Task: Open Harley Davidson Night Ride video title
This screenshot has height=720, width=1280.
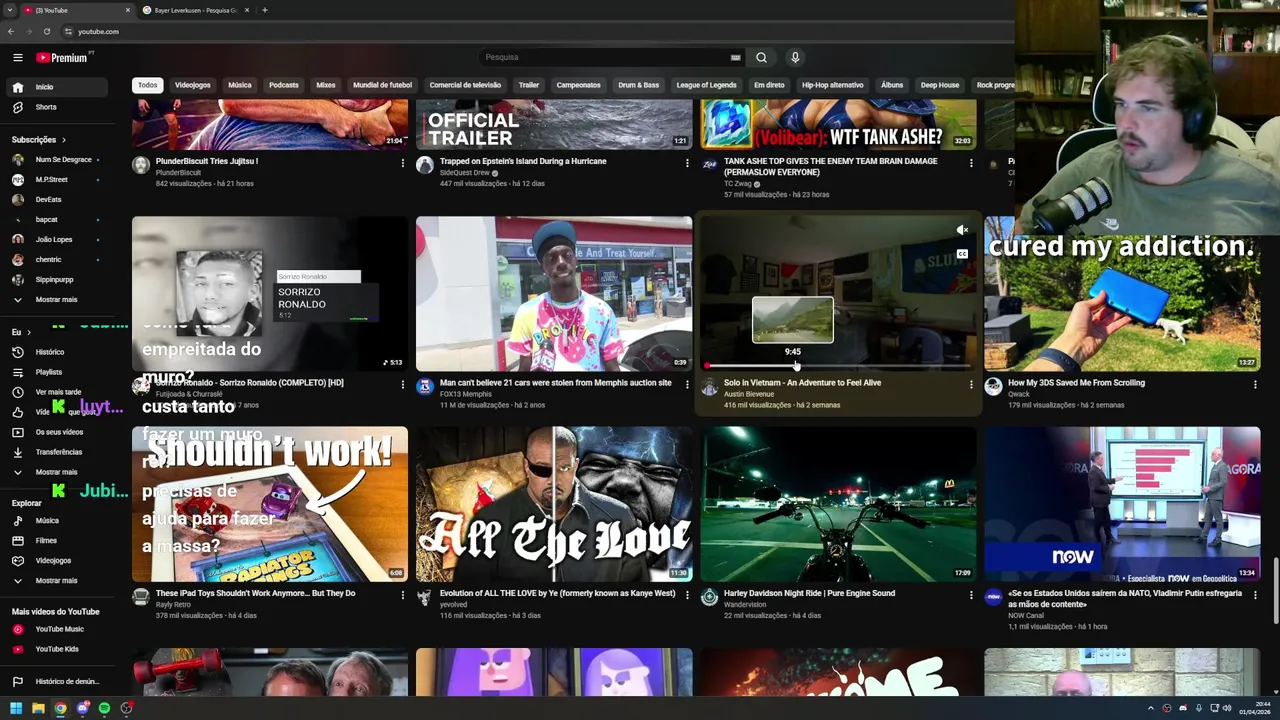Action: coord(809,593)
